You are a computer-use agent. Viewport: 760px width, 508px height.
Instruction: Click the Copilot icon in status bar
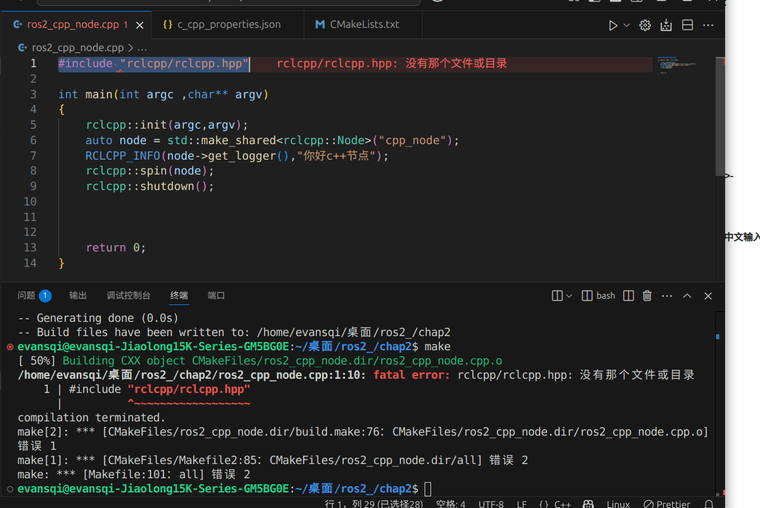point(588,504)
